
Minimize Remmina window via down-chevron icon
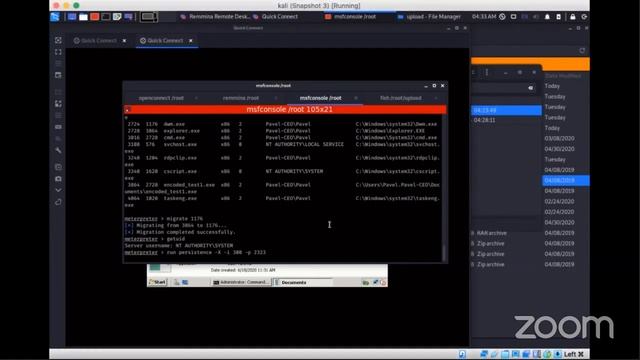point(58,190)
